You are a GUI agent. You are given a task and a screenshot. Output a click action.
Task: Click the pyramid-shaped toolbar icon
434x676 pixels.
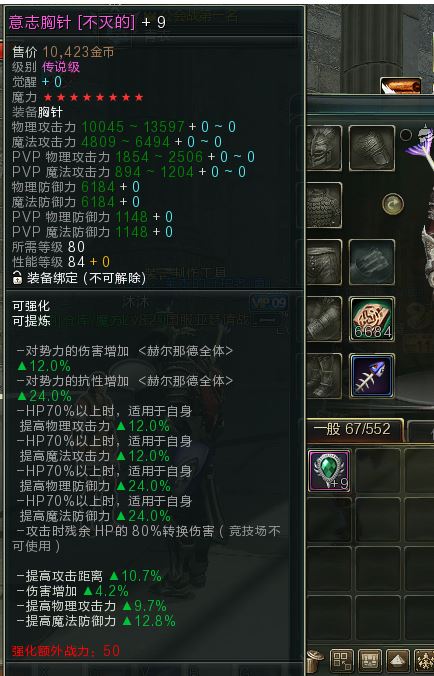point(397,660)
